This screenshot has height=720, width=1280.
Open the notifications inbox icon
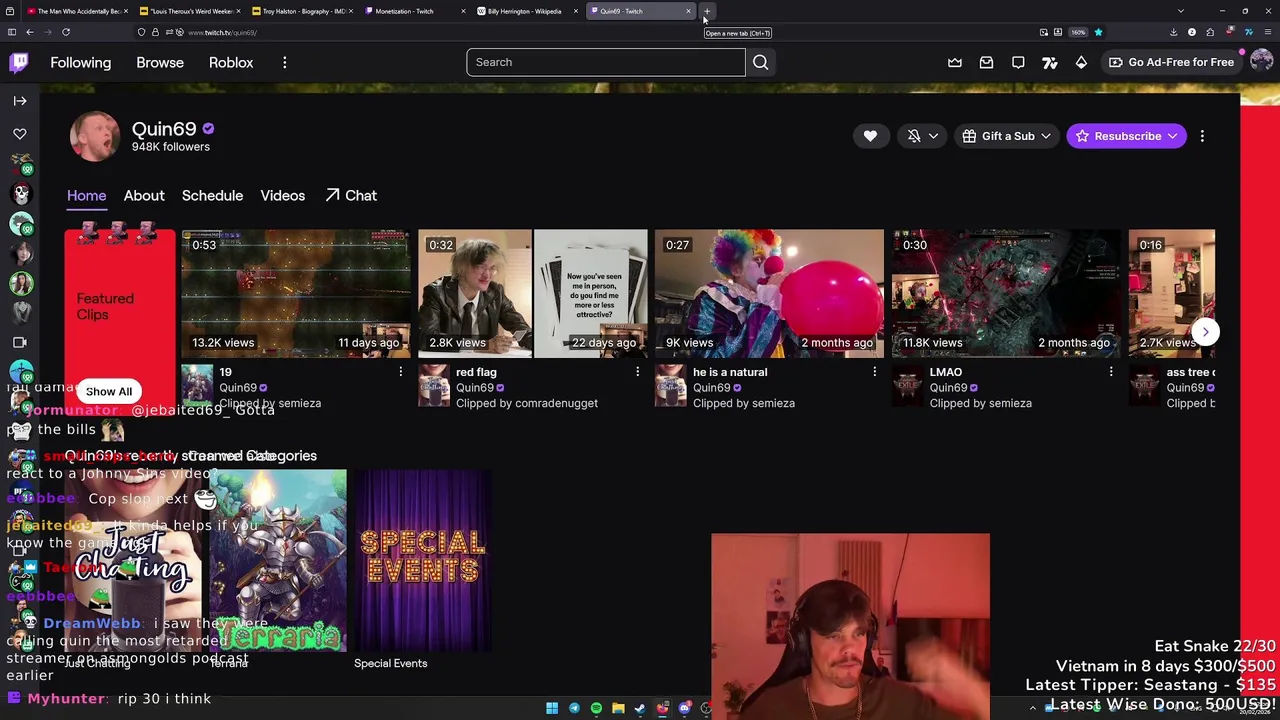pos(986,62)
